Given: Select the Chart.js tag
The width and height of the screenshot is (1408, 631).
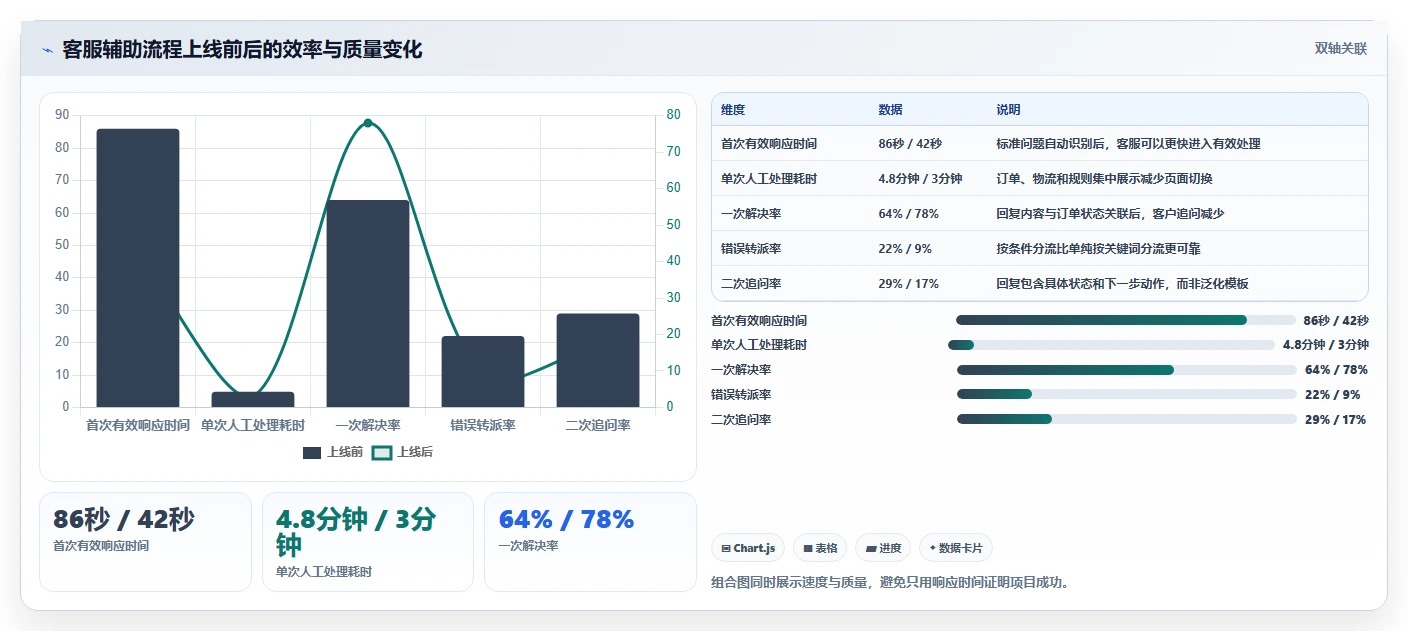Looking at the screenshot, I should pos(748,548).
